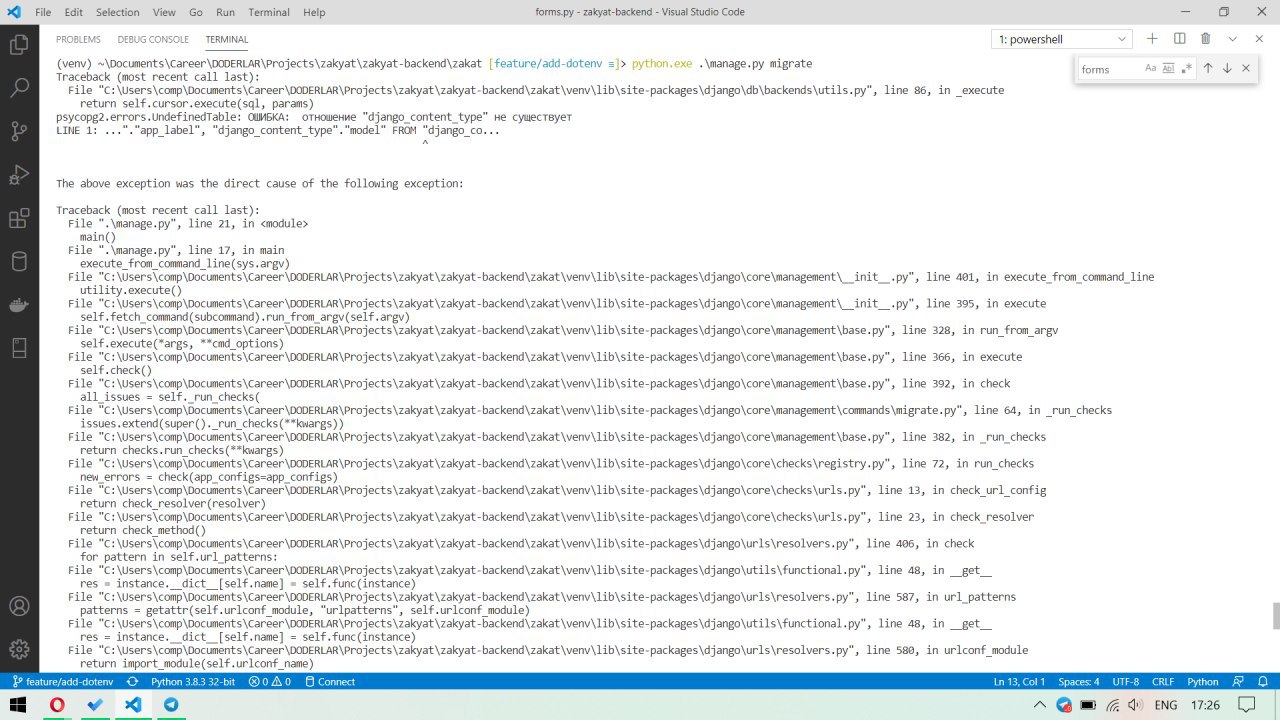1280x720 pixels.
Task: Kill terminal with trash icon
Action: click(1205, 39)
